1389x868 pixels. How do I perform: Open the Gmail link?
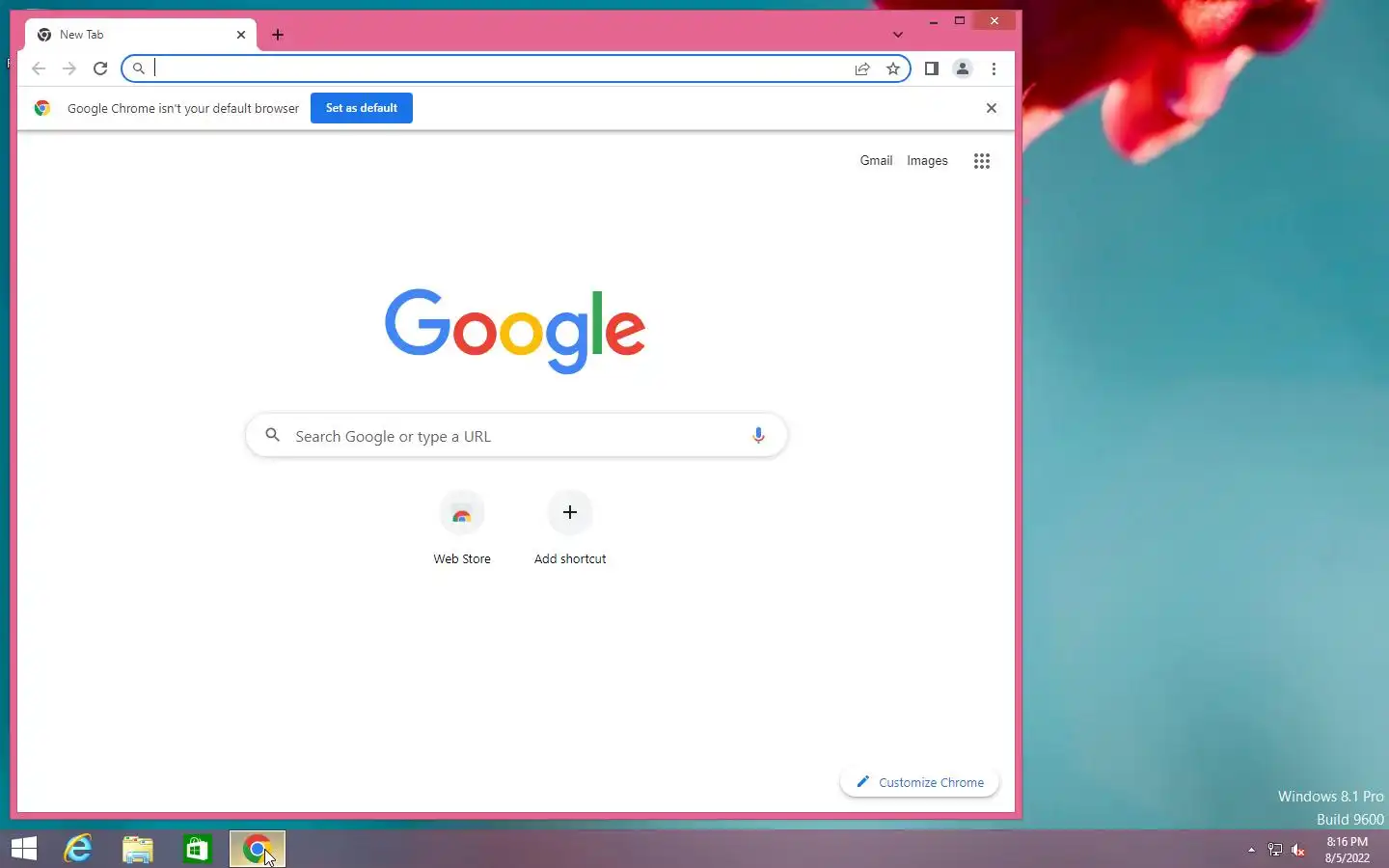tap(876, 161)
